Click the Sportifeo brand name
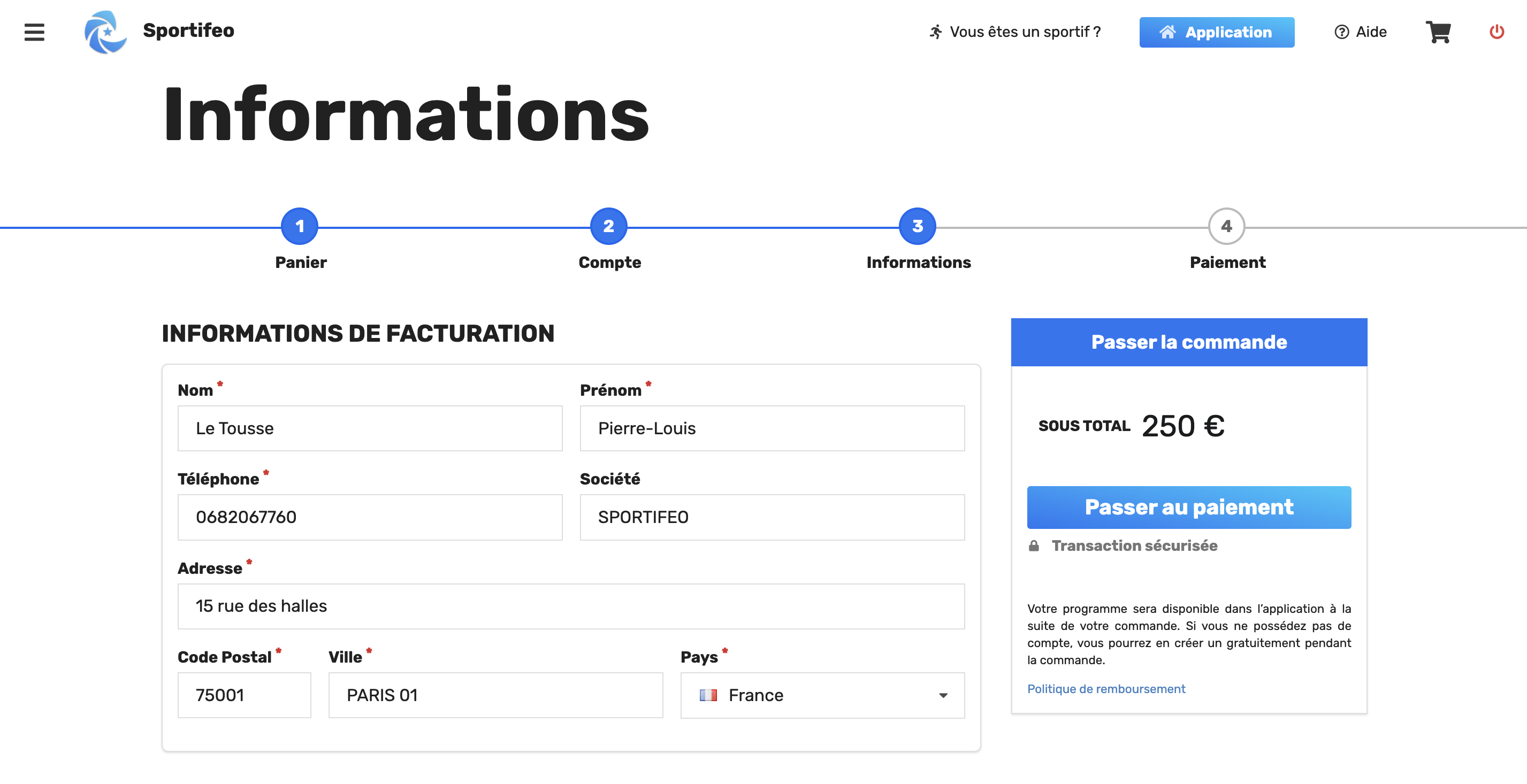The width and height of the screenshot is (1527, 784). (188, 30)
